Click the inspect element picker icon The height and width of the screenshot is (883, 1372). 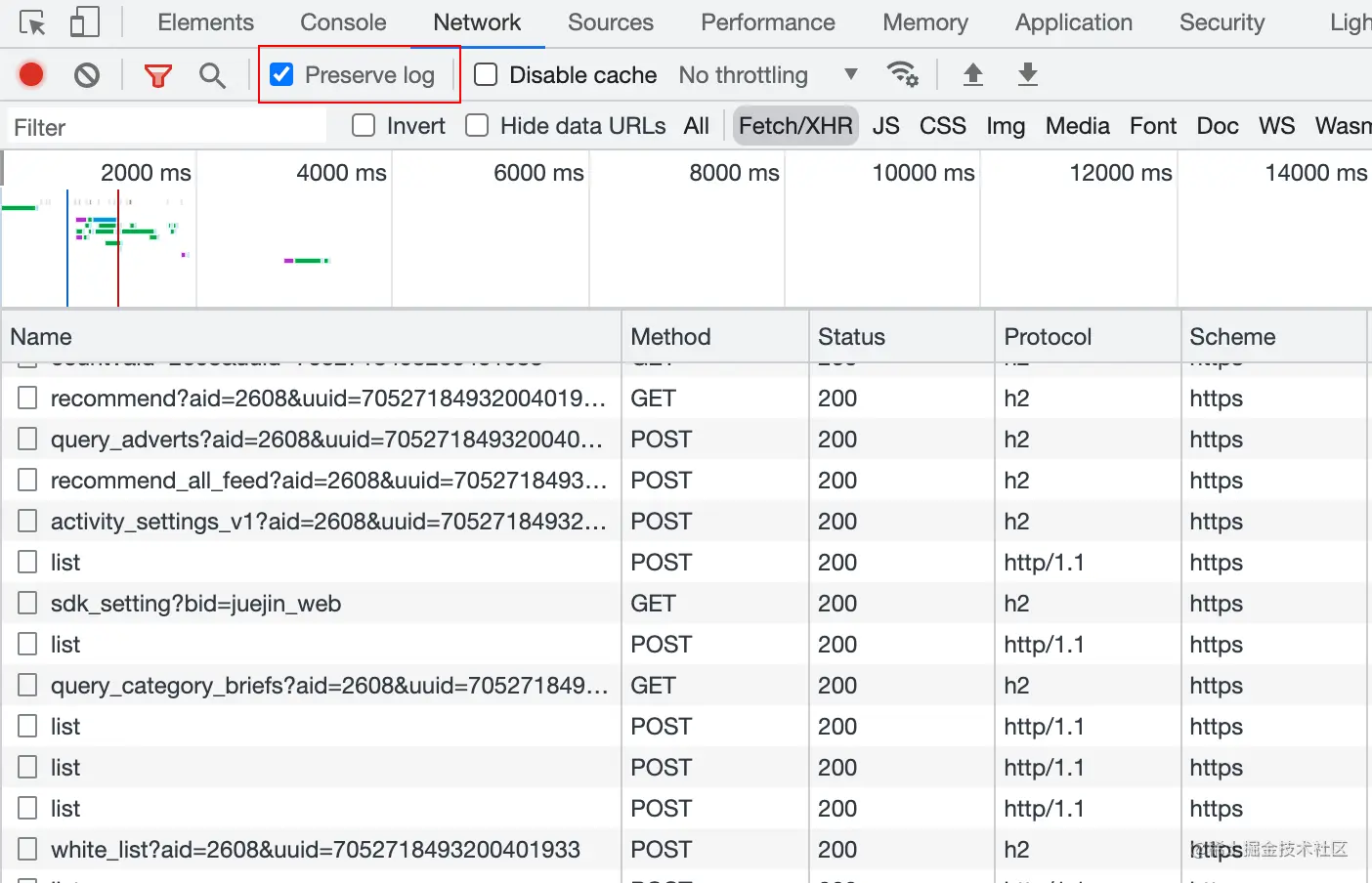coord(32,22)
